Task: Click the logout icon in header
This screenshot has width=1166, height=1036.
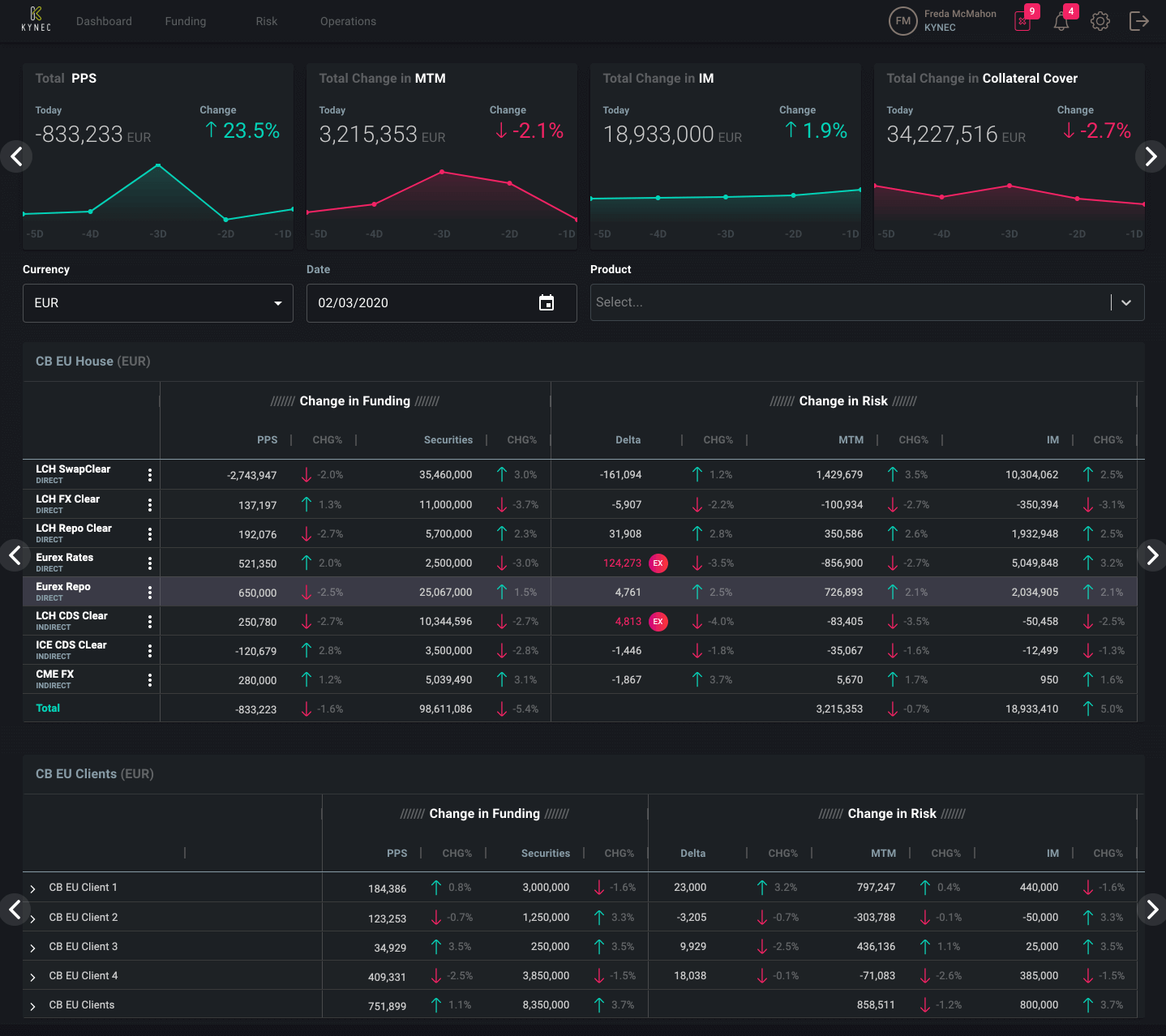Action: [x=1138, y=21]
